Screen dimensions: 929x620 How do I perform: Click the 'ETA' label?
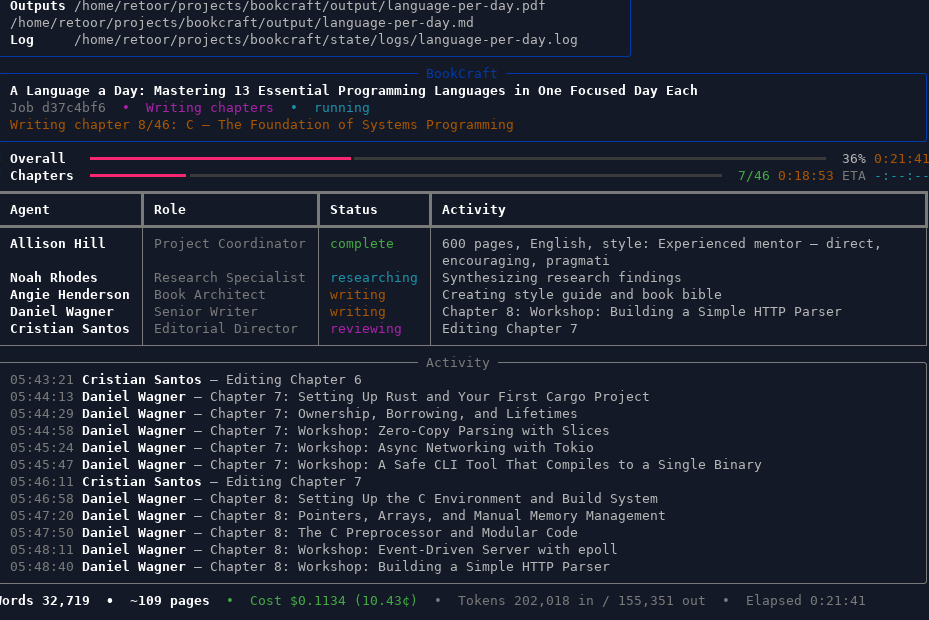(853, 176)
